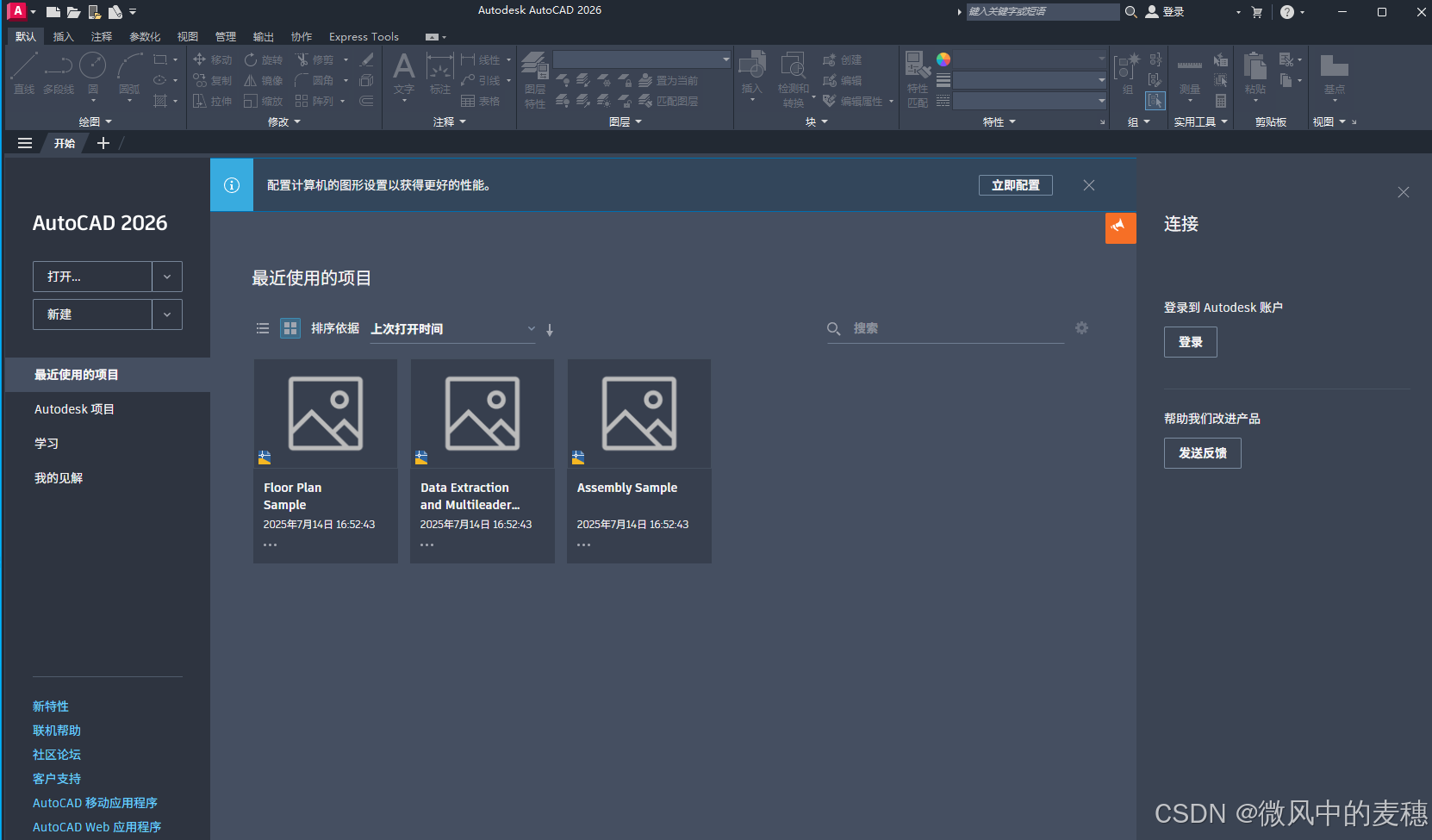
Task: Click the recent projects 搜索 field
Action: (946, 328)
